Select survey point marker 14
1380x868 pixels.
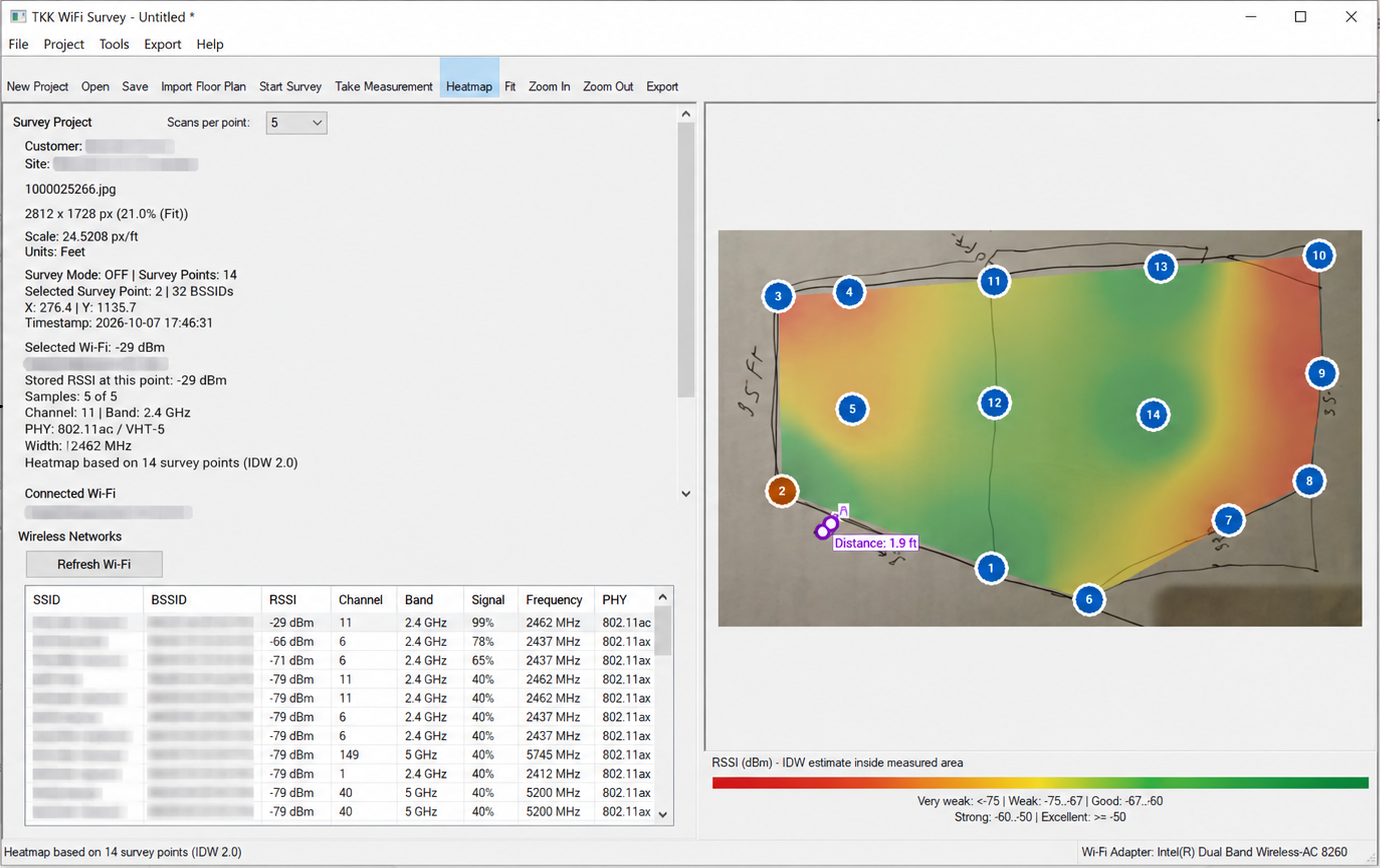pyautogui.click(x=1153, y=413)
